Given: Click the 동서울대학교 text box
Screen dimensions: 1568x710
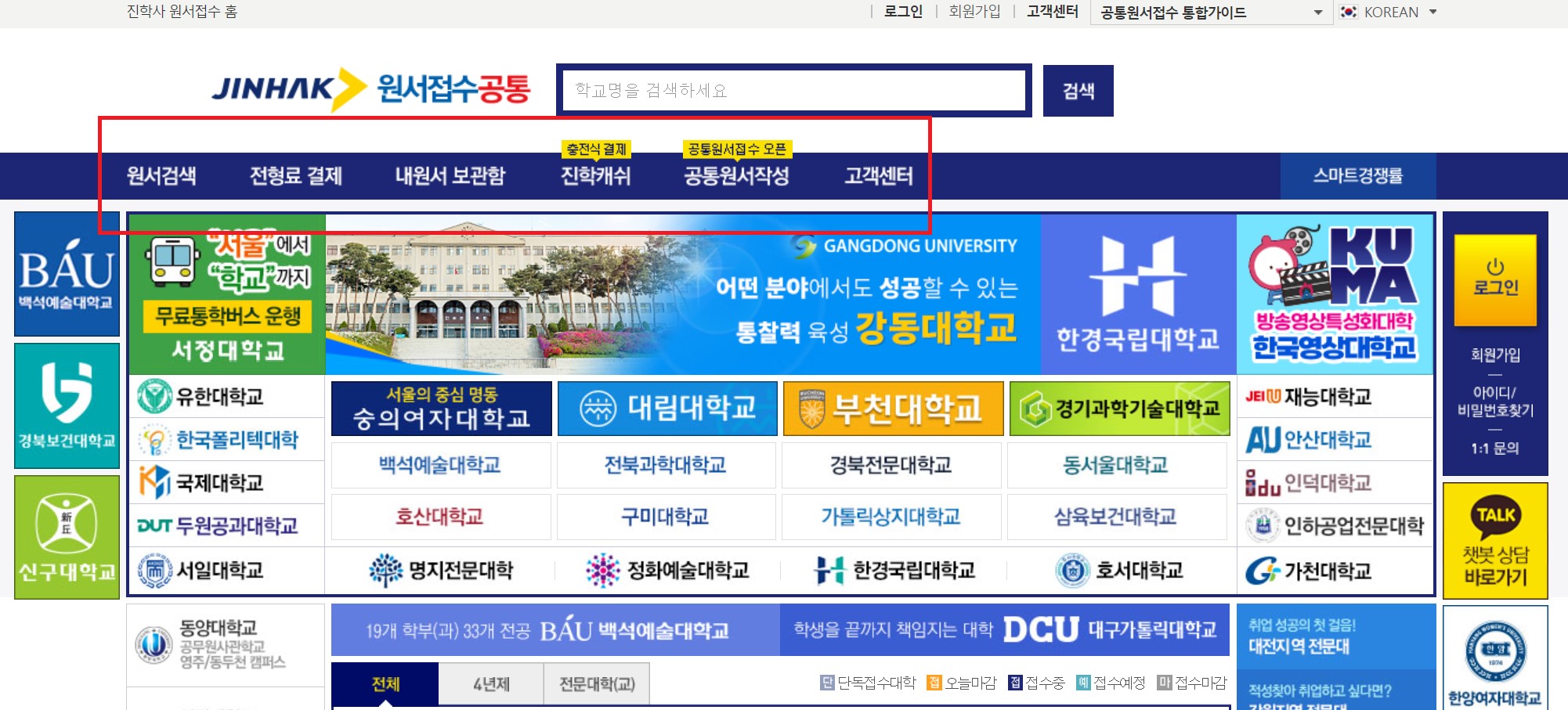Looking at the screenshot, I should (1117, 465).
